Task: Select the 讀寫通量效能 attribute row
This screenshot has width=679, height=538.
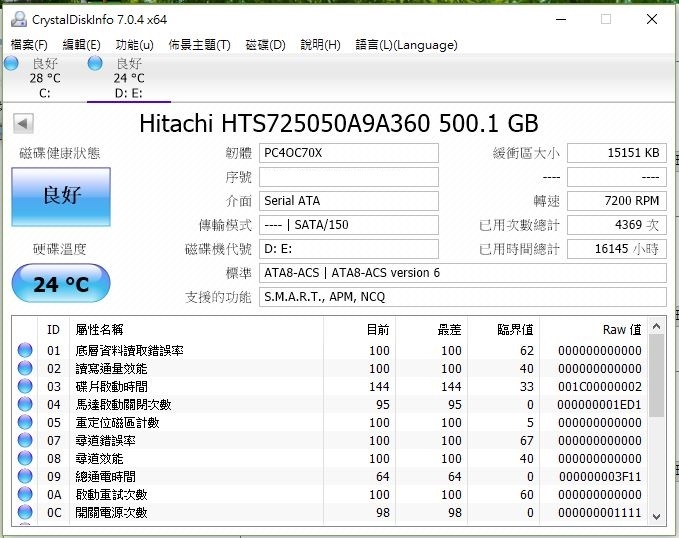Action: coord(330,368)
